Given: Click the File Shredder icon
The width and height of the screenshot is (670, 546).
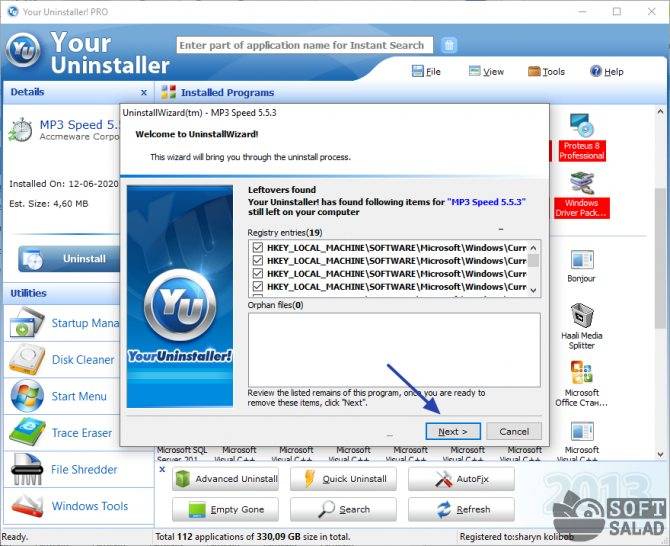Looking at the screenshot, I should tap(26, 470).
